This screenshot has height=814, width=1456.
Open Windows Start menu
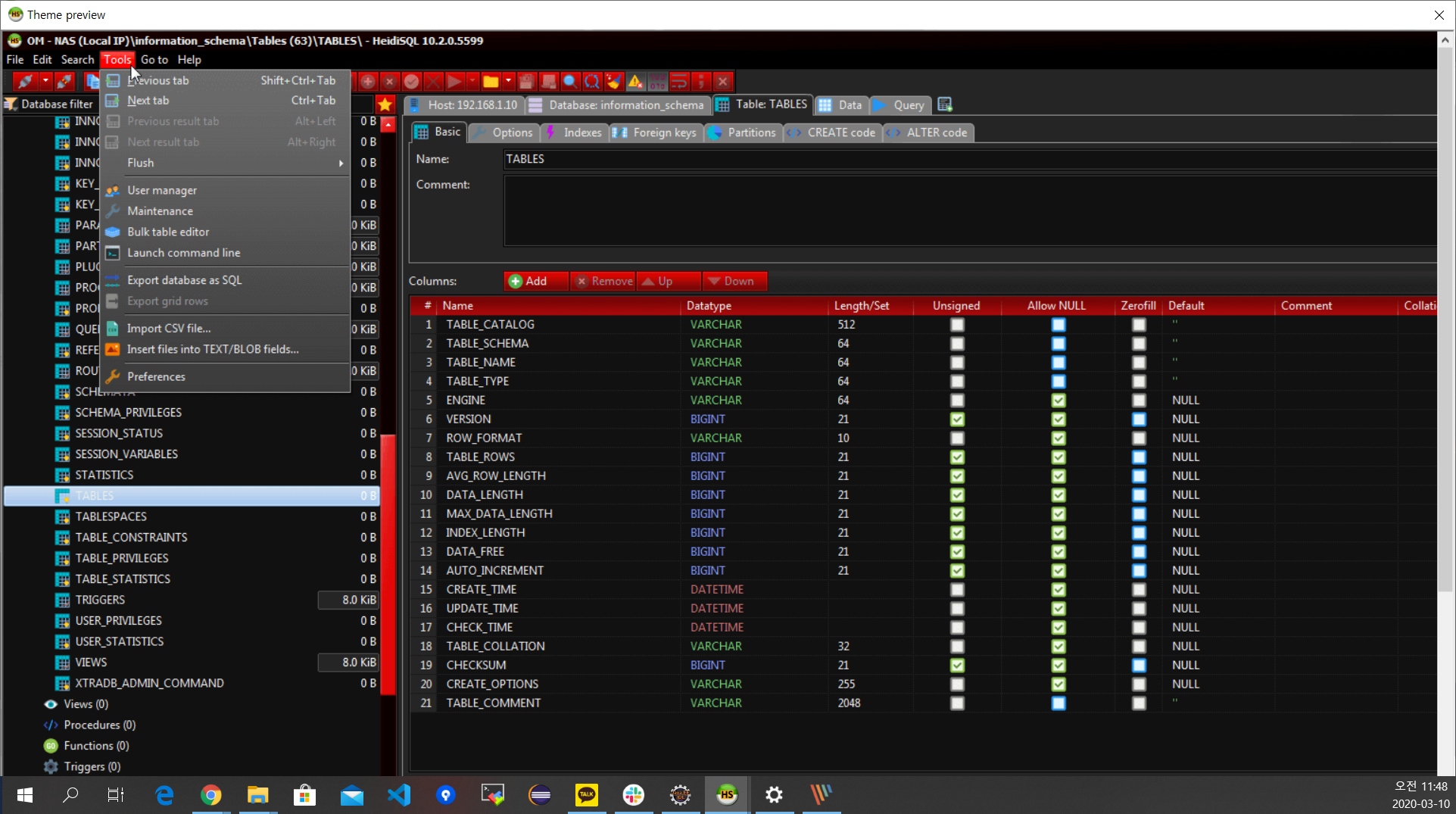(24, 794)
